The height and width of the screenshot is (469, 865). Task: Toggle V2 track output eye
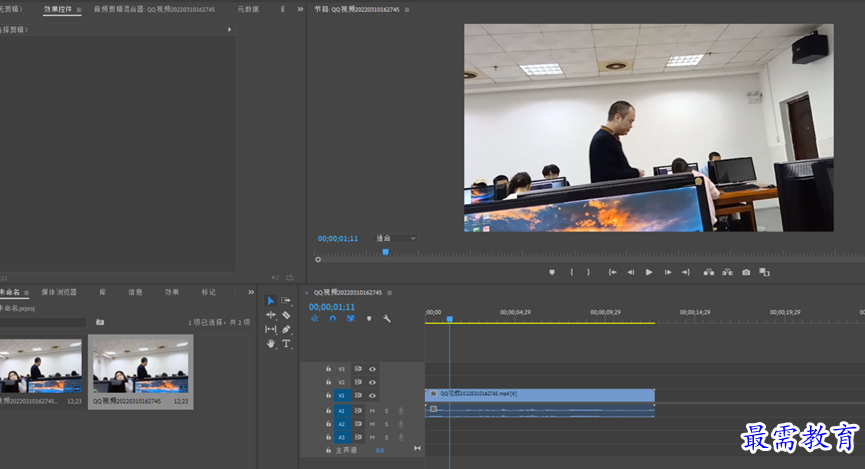[x=372, y=382]
